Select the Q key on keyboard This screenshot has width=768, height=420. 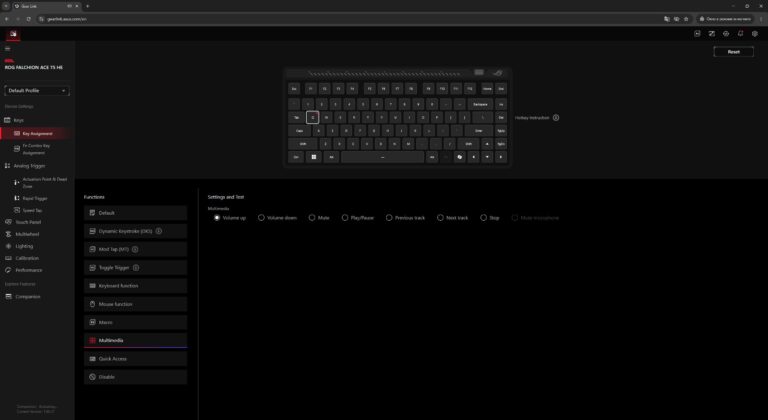pos(312,118)
